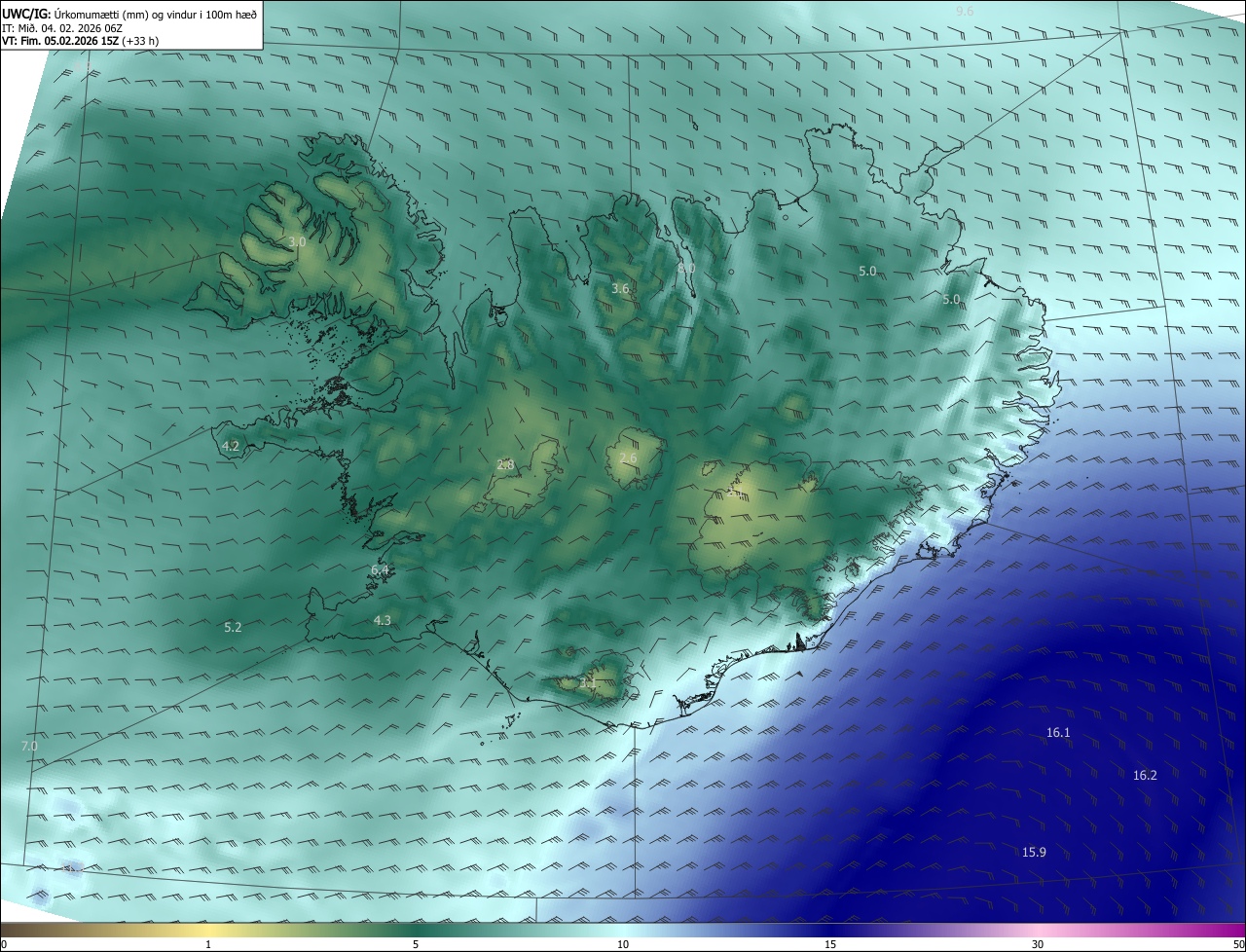Click the 7.0 value label on the map

point(29,746)
